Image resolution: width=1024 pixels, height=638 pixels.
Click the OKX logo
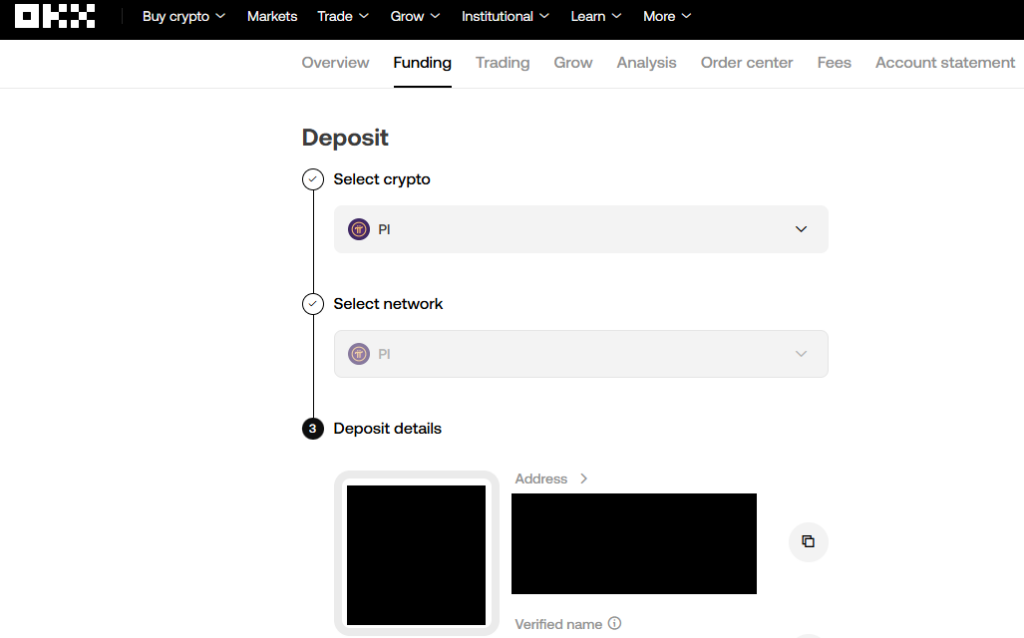[55, 16]
